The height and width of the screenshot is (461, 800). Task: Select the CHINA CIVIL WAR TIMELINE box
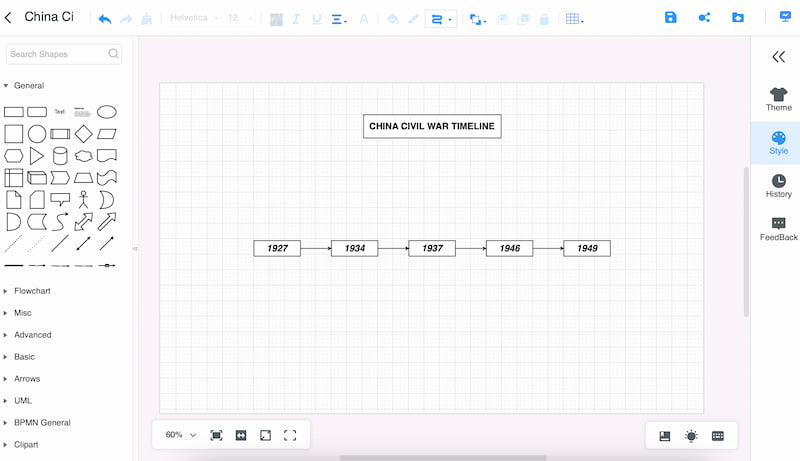click(x=432, y=126)
